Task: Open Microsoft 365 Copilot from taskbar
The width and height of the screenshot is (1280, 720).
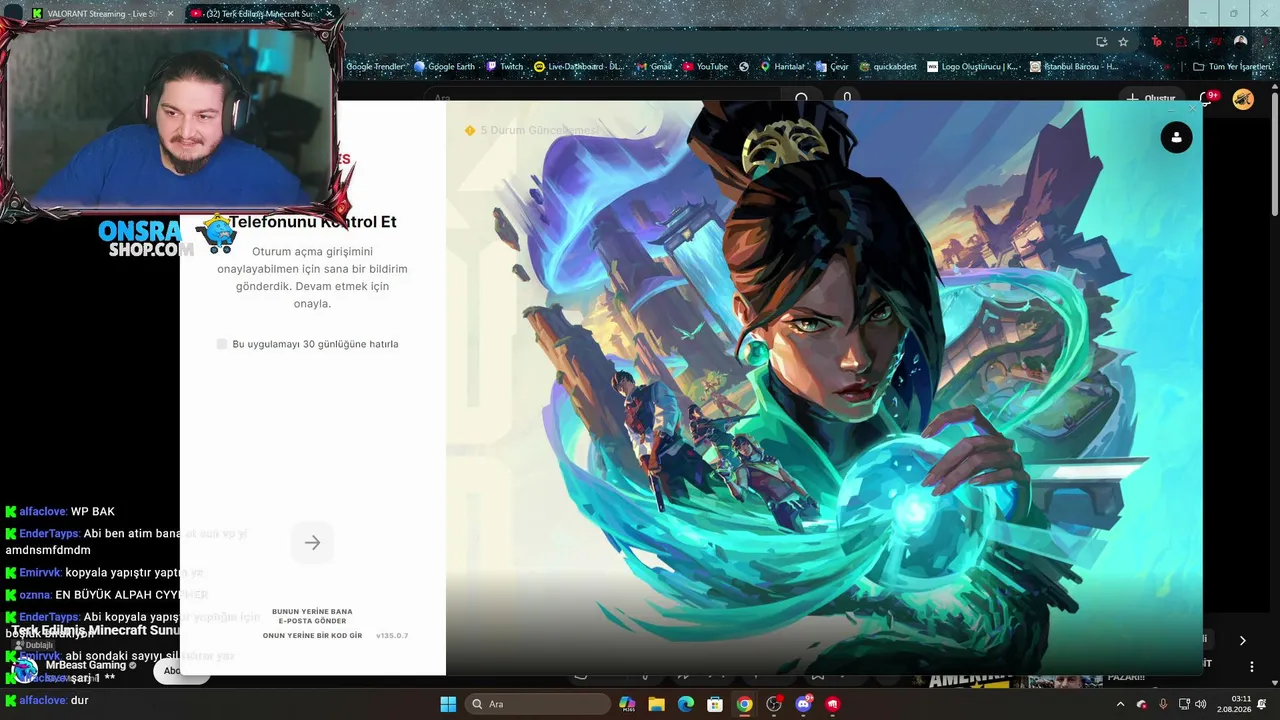Action: [627, 704]
